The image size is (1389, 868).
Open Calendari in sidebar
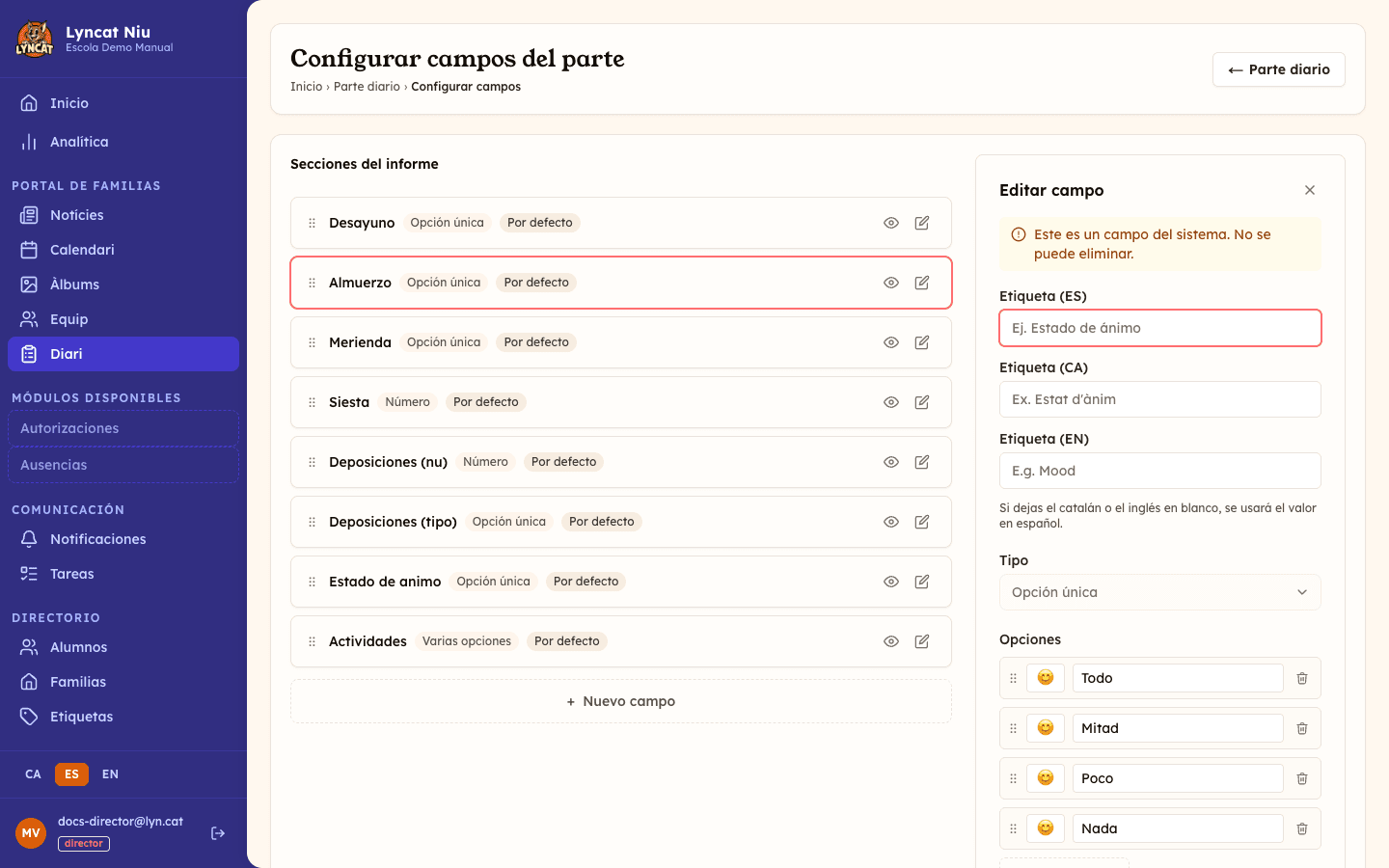tap(123, 250)
